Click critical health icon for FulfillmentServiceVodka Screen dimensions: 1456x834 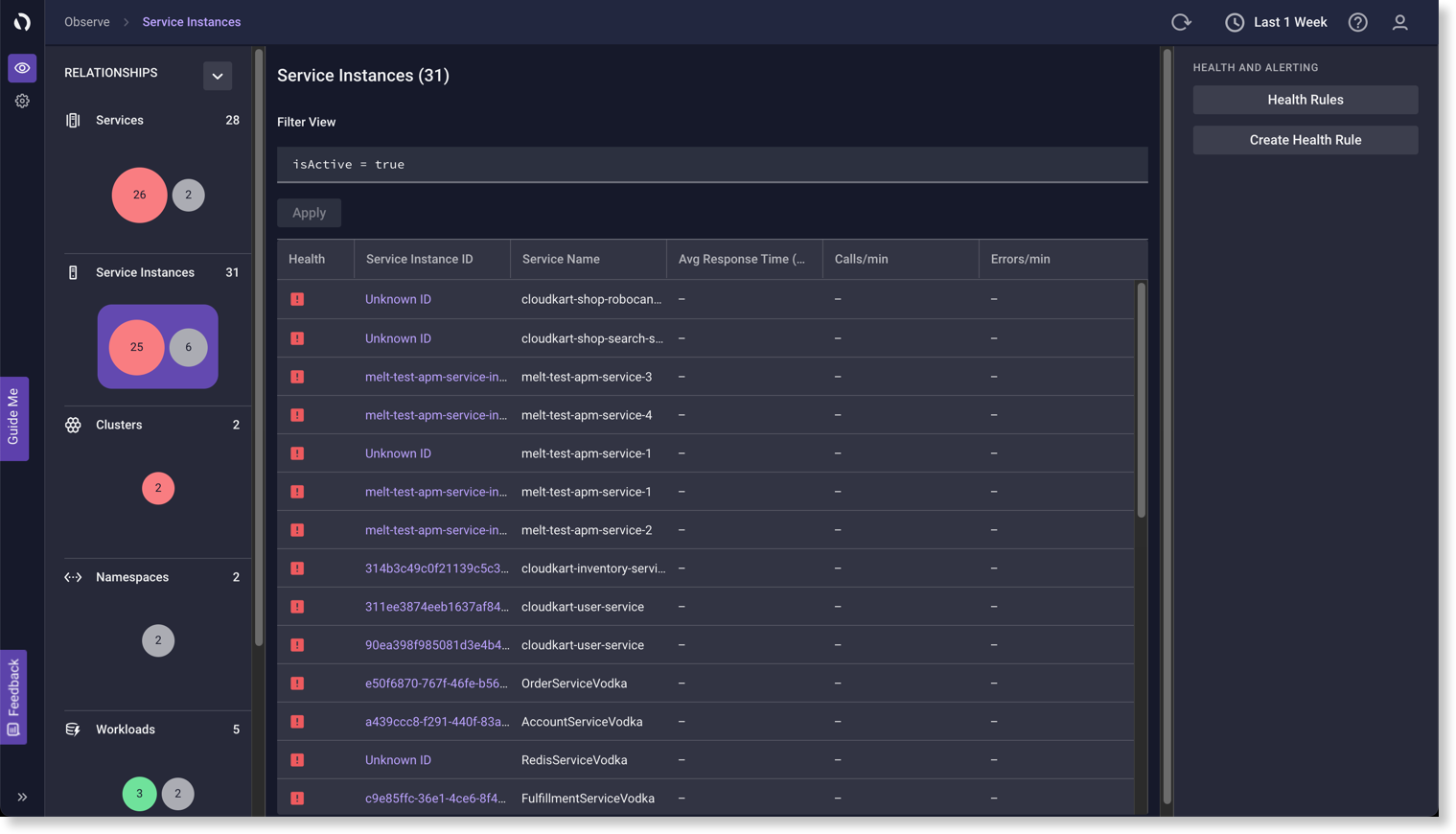click(x=297, y=799)
